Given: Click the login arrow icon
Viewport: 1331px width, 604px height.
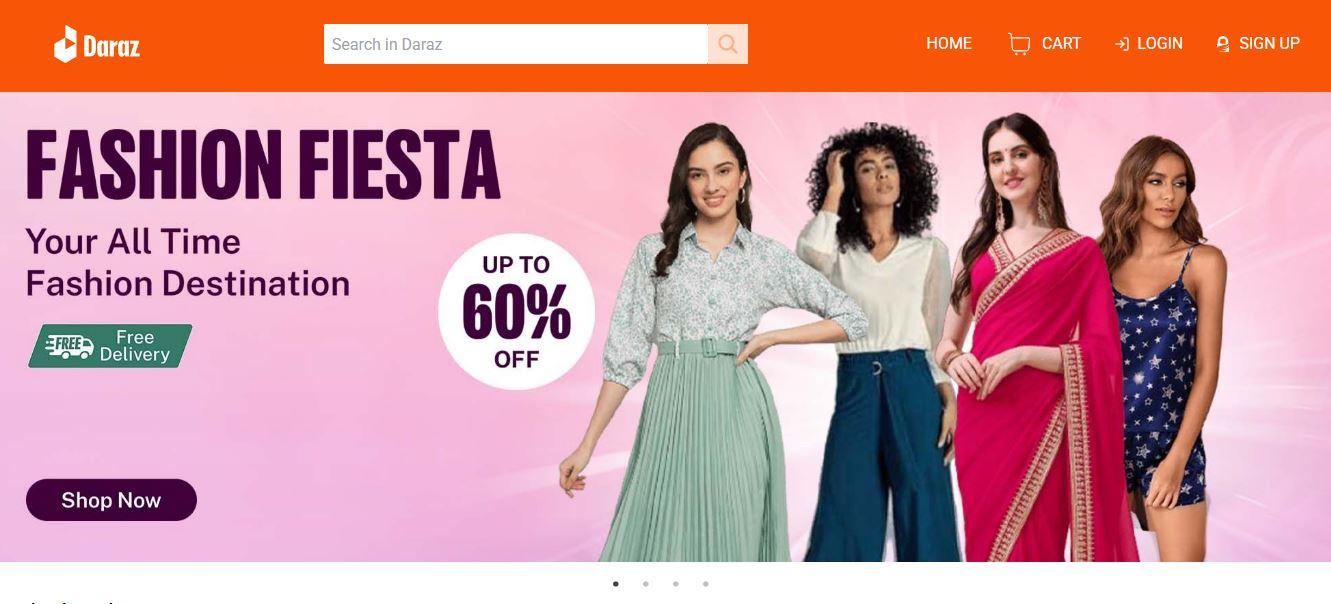Looking at the screenshot, I should [1122, 44].
